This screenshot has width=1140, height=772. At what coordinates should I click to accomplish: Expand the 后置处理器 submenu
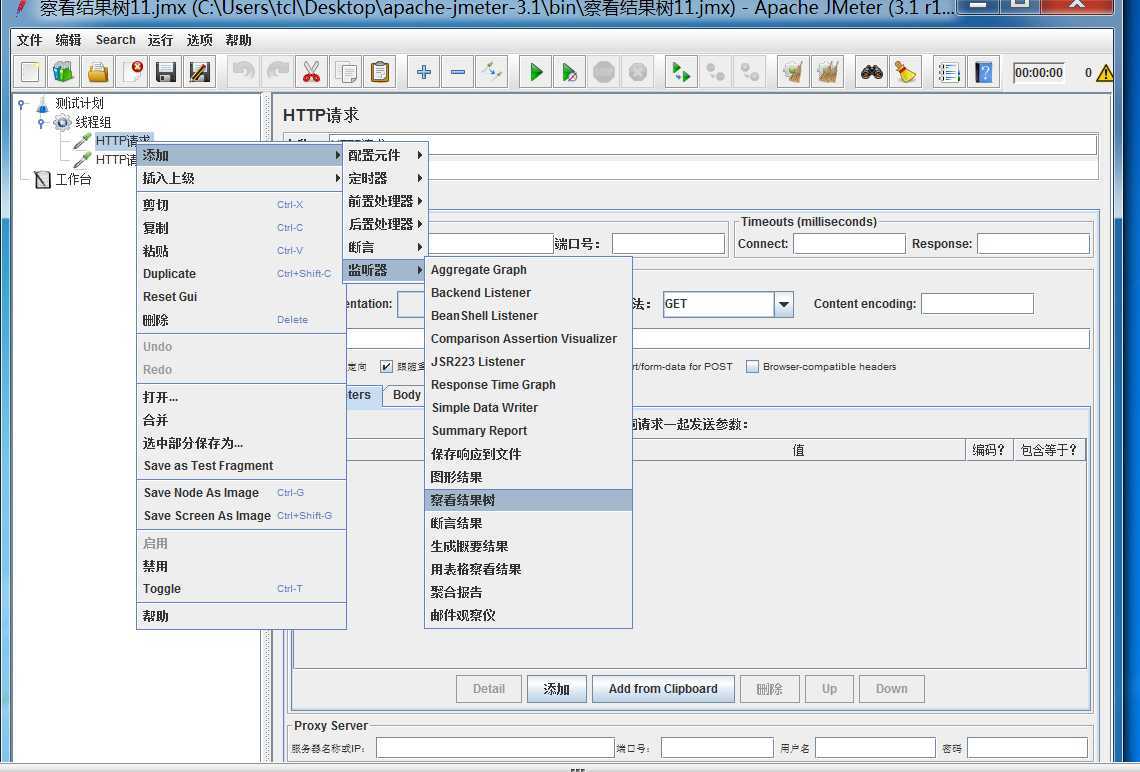click(x=385, y=224)
